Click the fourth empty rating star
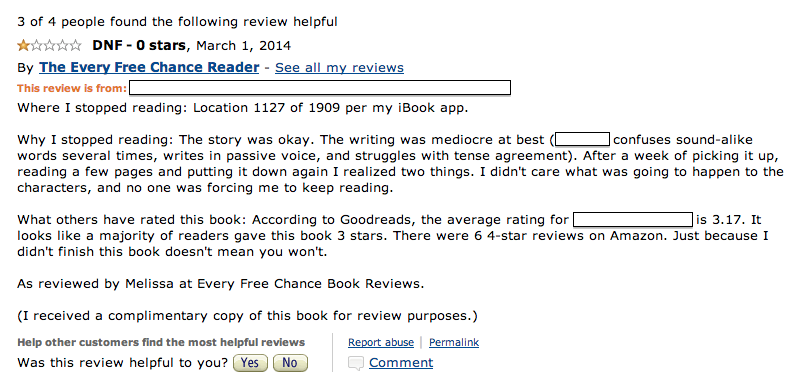Screen dimensions: 806x387 [x=62, y=46]
